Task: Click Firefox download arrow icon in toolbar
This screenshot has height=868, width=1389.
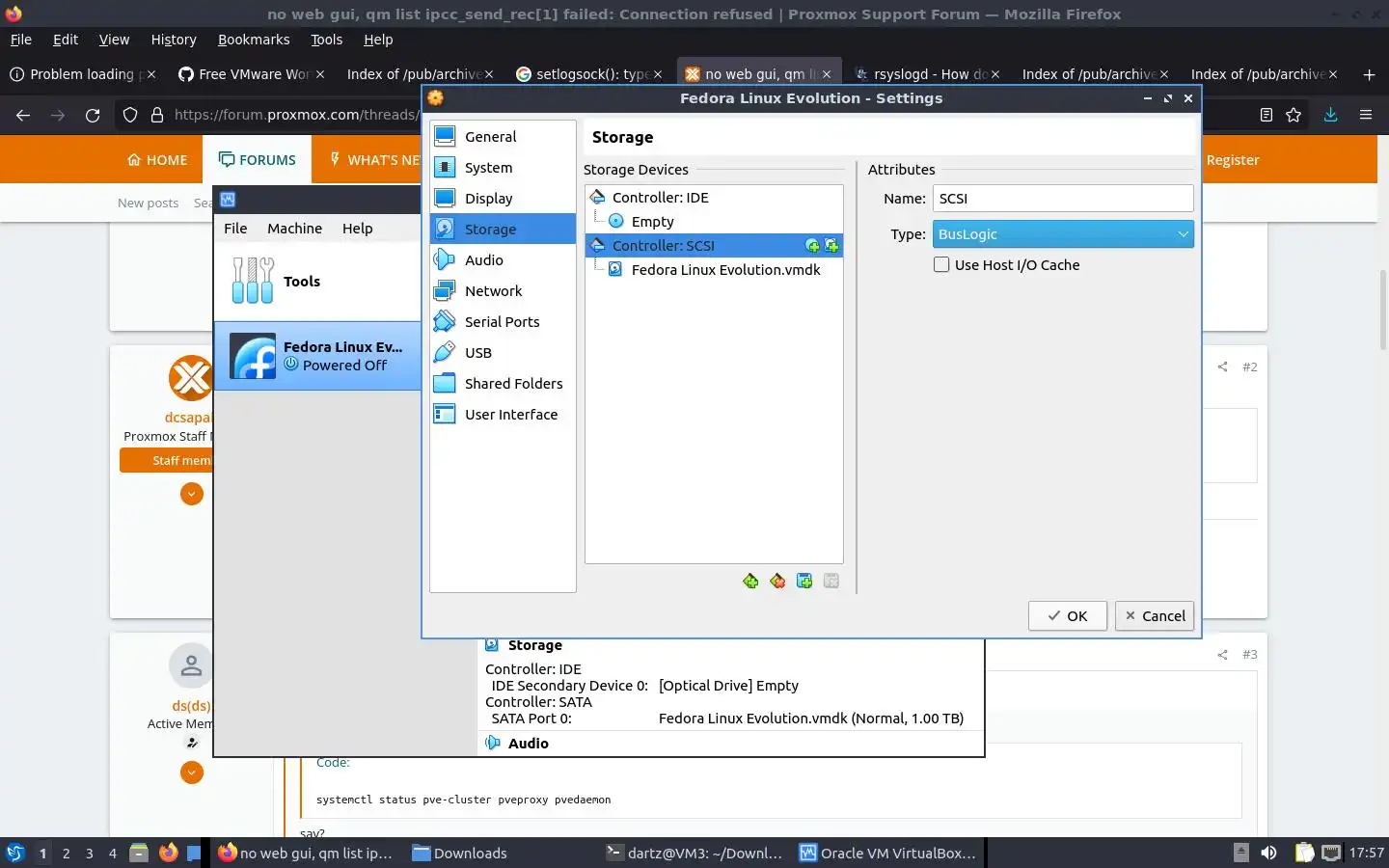Action: [x=1330, y=115]
